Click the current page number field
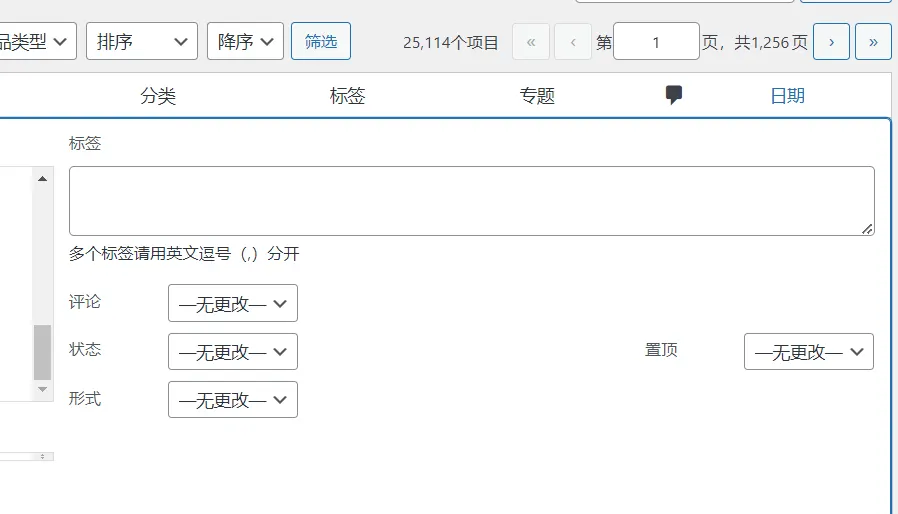Screen dimensions: 898x514 point(656,41)
